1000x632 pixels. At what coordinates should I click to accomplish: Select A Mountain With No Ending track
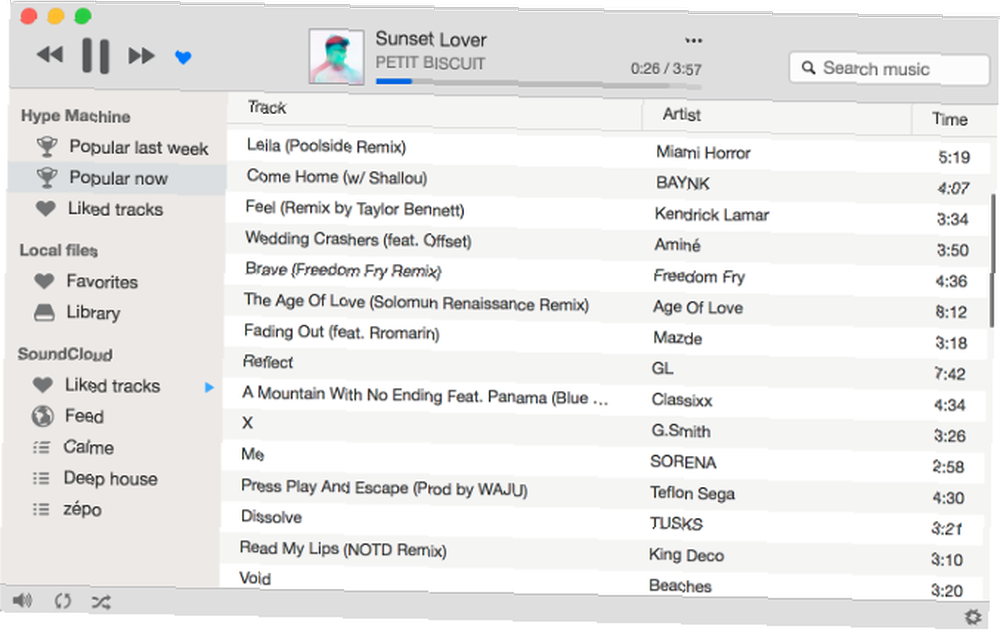click(425, 395)
